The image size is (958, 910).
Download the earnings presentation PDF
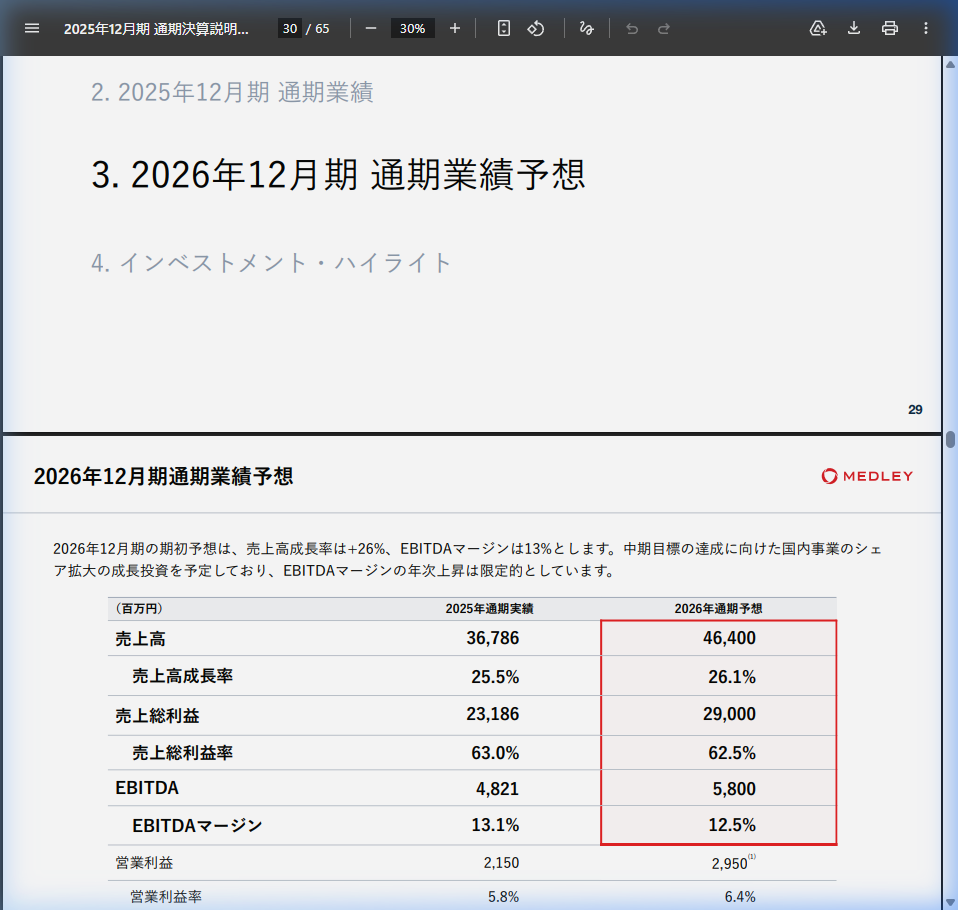pyautogui.click(x=853, y=28)
